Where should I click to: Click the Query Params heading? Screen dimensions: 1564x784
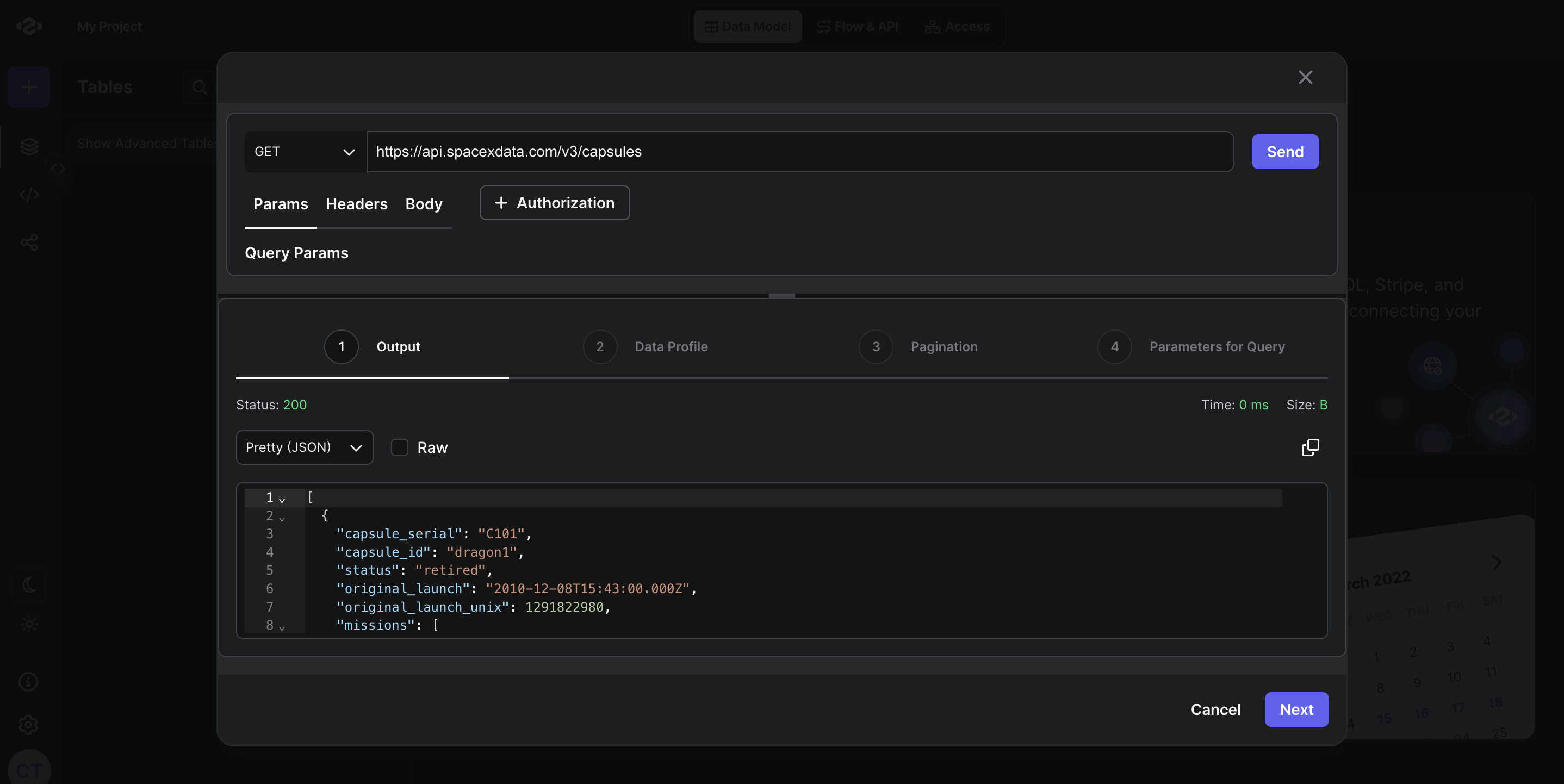pos(296,253)
